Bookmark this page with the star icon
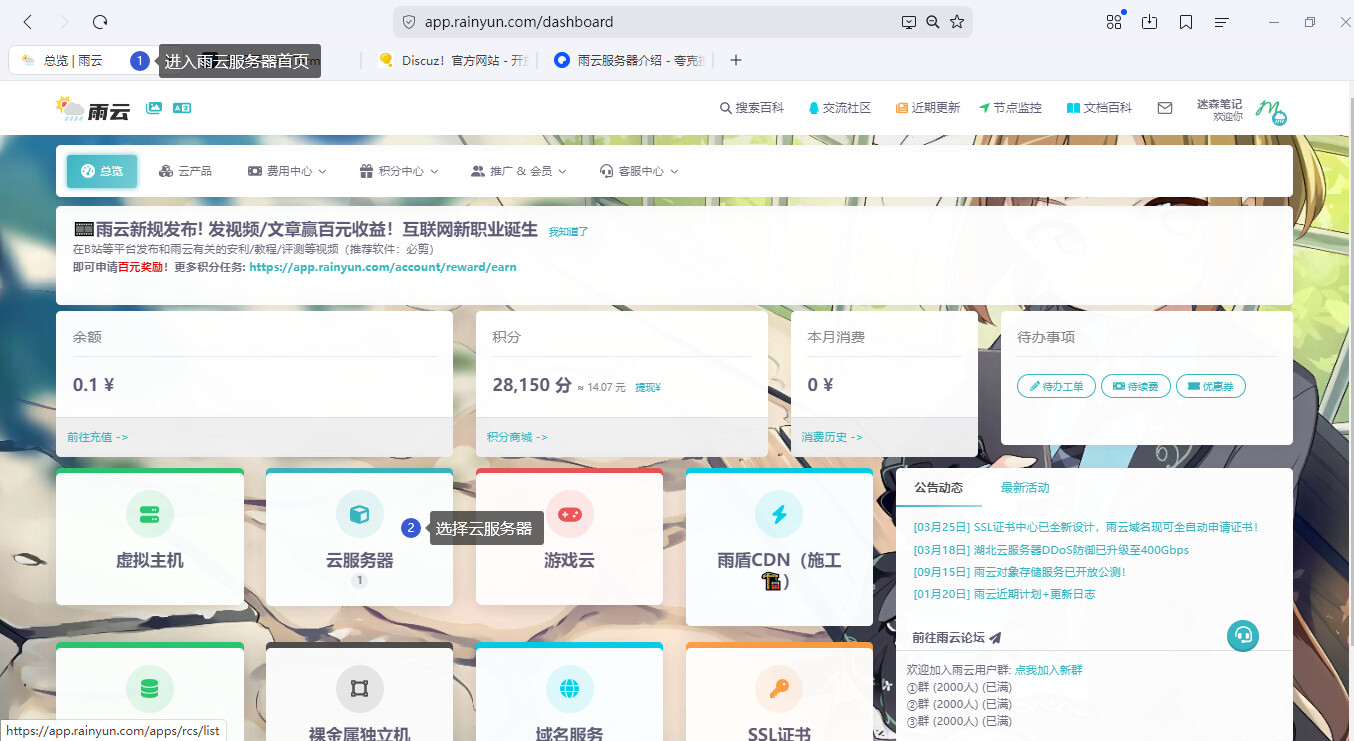The height and width of the screenshot is (741, 1354). 957,21
